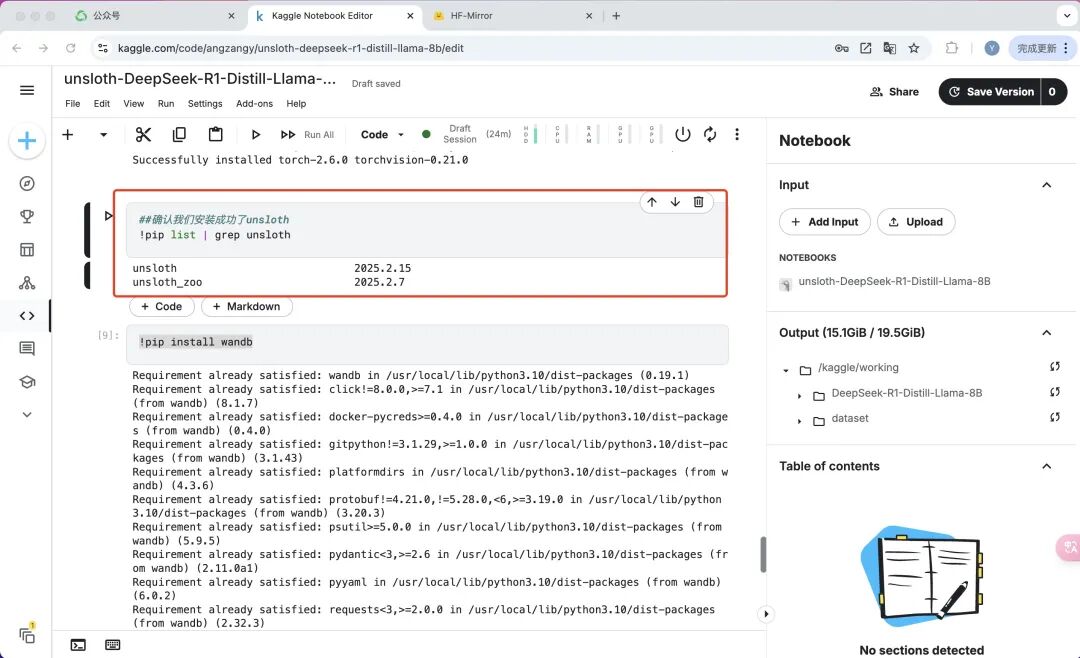Copy the selected cell
The image size is (1080, 658).
click(x=179, y=134)
